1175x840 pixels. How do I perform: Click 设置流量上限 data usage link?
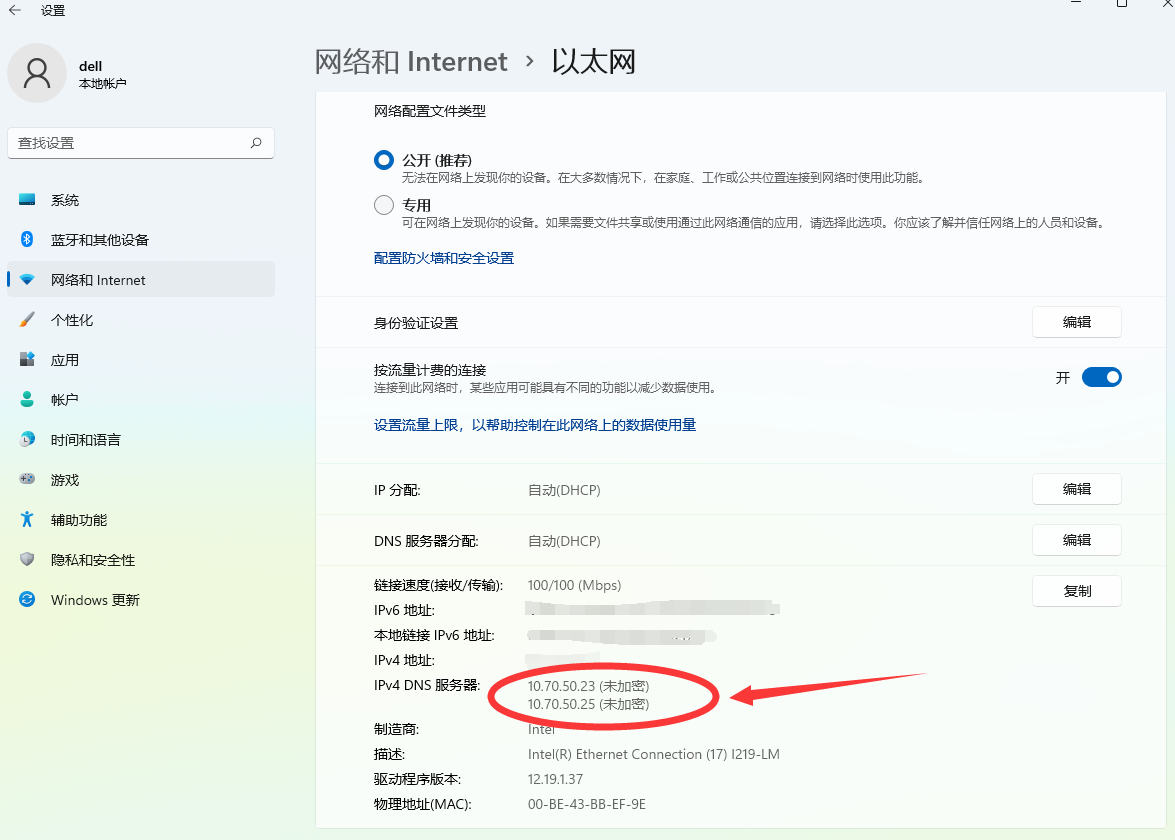[534, 425]
